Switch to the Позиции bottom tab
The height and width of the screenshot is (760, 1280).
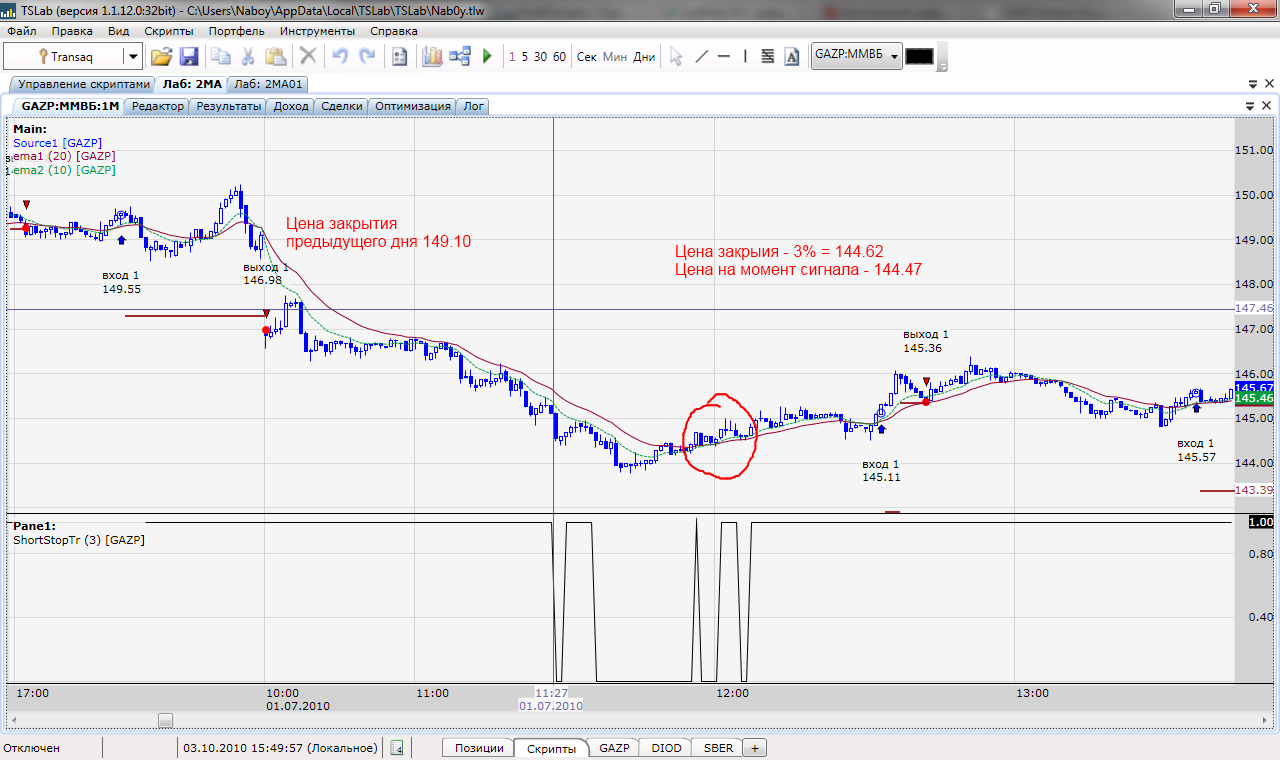coord(479,748)
